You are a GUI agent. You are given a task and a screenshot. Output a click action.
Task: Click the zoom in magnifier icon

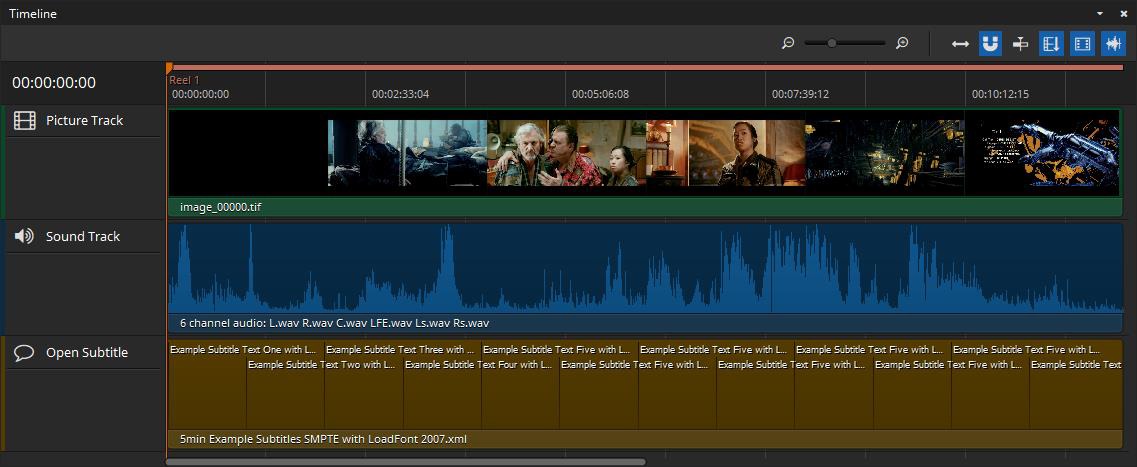[x=902, y=43]
